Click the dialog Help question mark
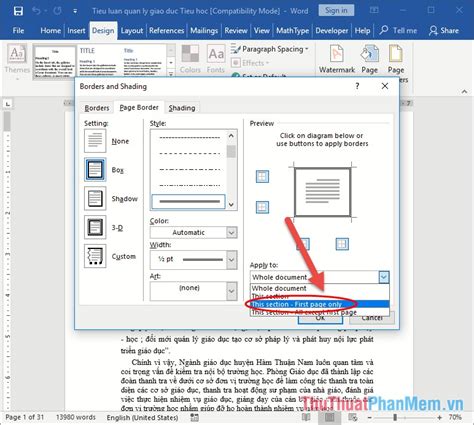Viewport: 474px width, 425px height. (357, 86)
